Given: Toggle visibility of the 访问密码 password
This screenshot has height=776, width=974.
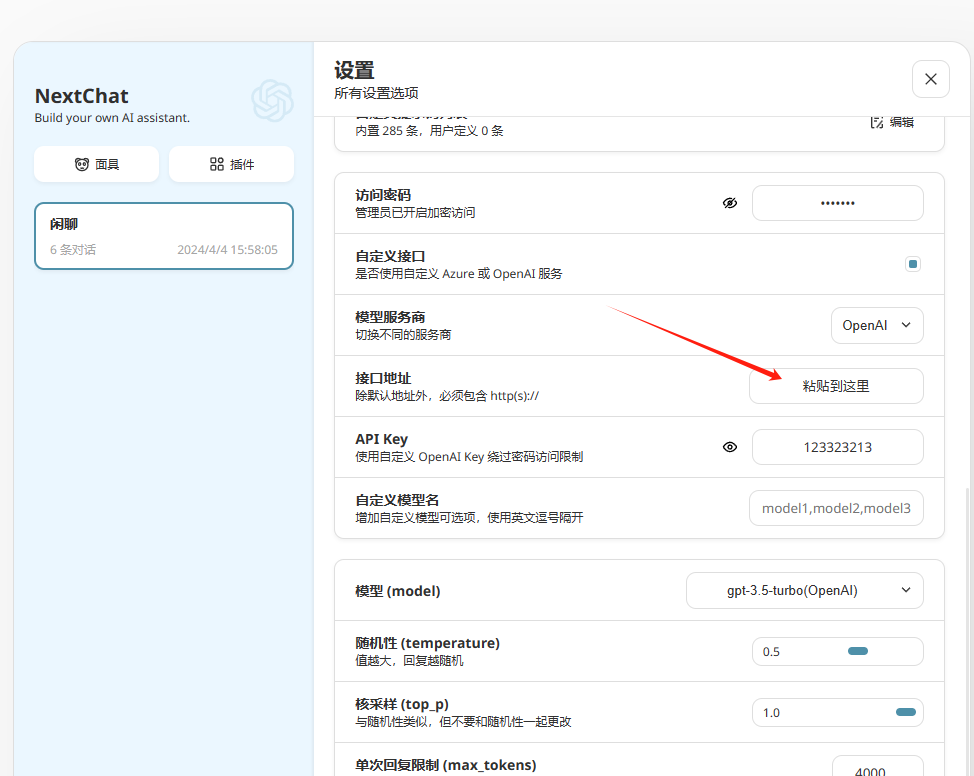Looking at the screenshot, I should (x=730, y=203).
